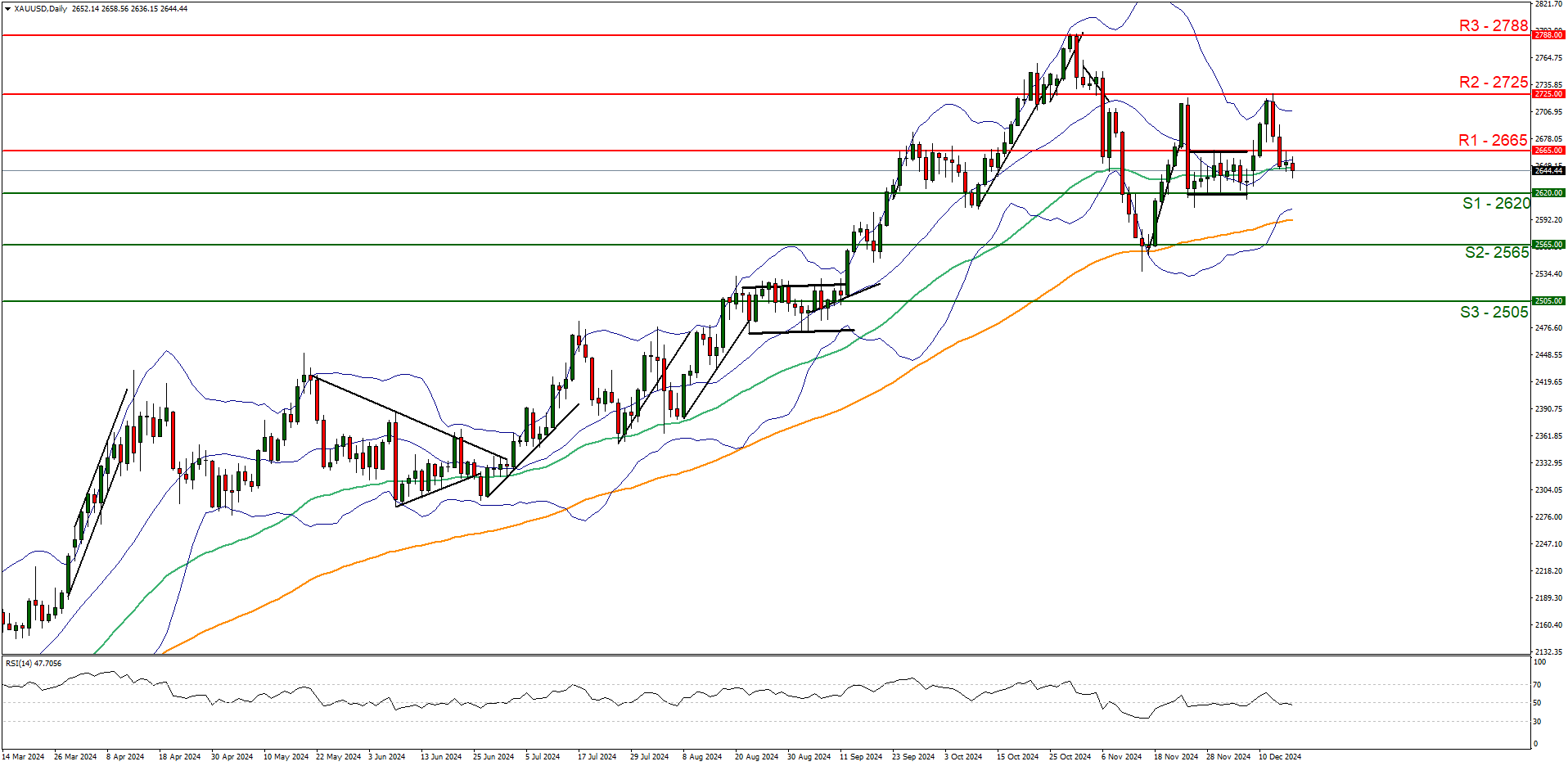Viewport: 1568px width, 766px height.
Task: Click the green 2620.00 price tag
Action: point(1548,193)
